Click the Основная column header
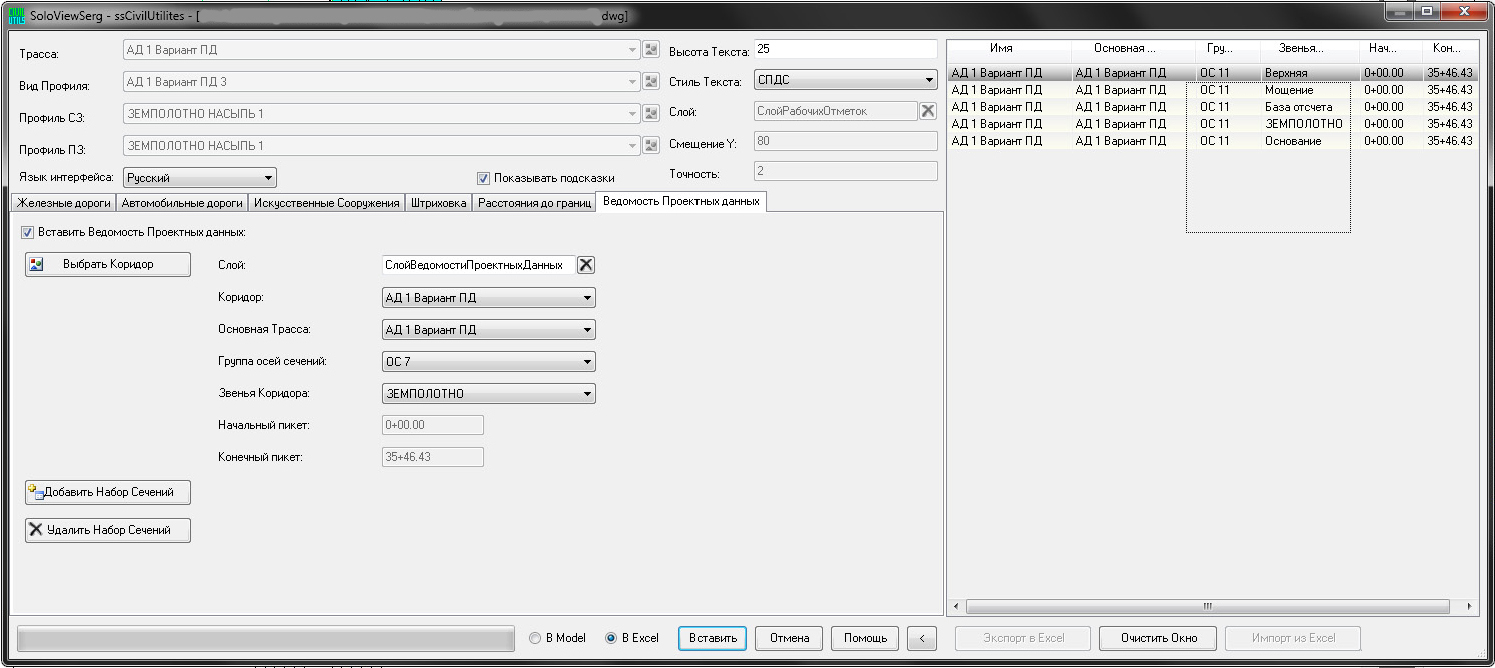Image resolution: width=1495 pixels, height=668 pixels. pos(1133,48)
